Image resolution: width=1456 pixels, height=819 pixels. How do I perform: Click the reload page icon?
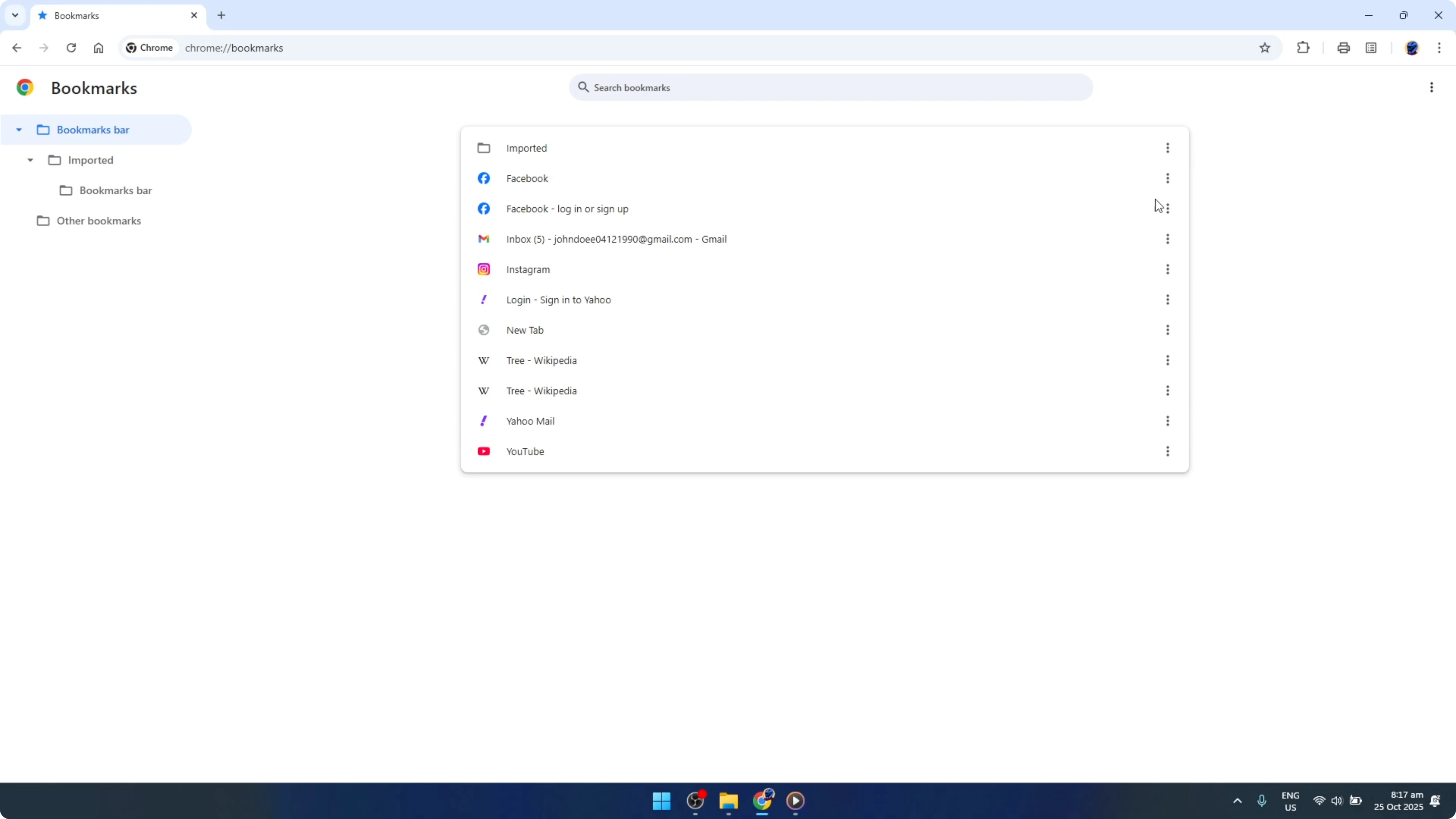[71, 47]
